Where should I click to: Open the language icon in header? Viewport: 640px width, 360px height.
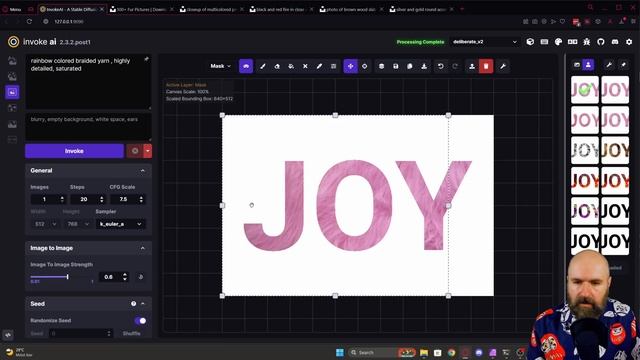tap(573, 42)
